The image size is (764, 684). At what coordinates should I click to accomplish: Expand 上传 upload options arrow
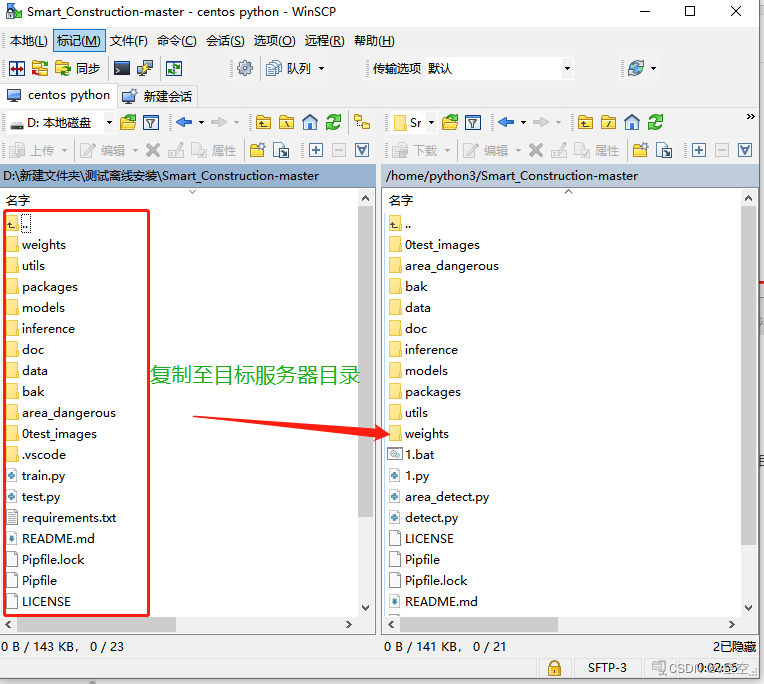point(64,151)
